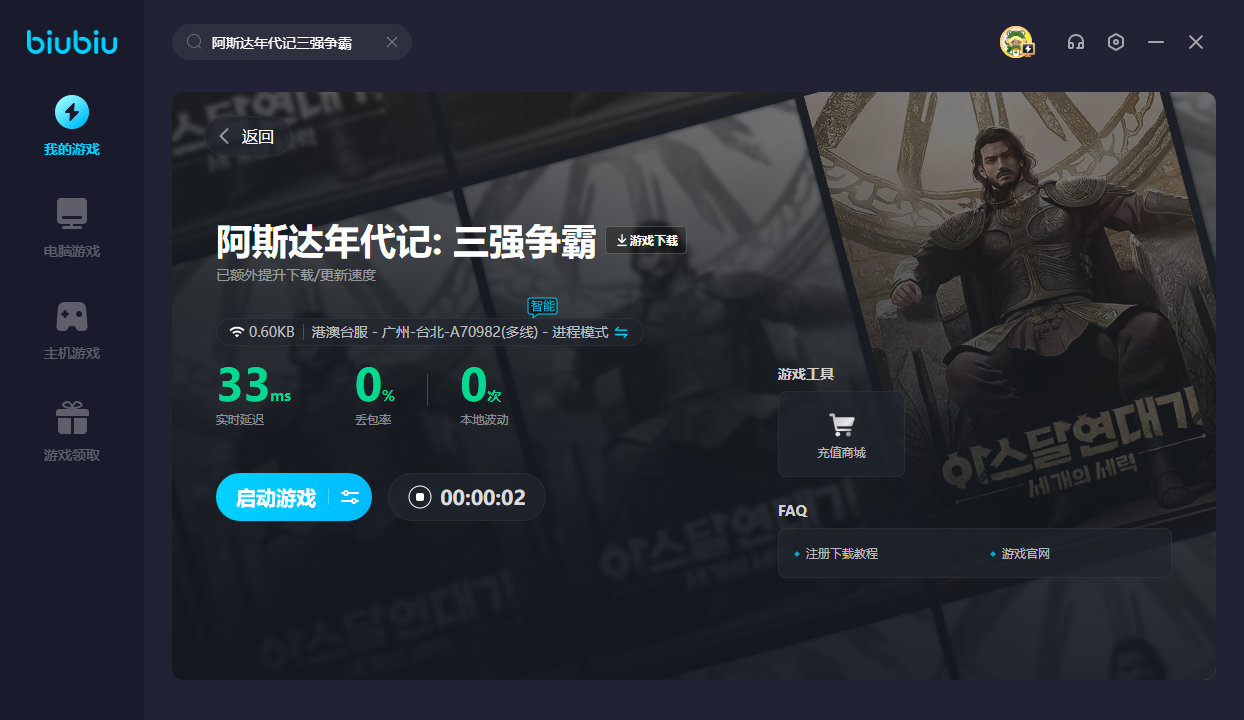This screenshot has height=720, width=1244.
Task: Click 游戏下载 download button
Action: pos(646,241)
